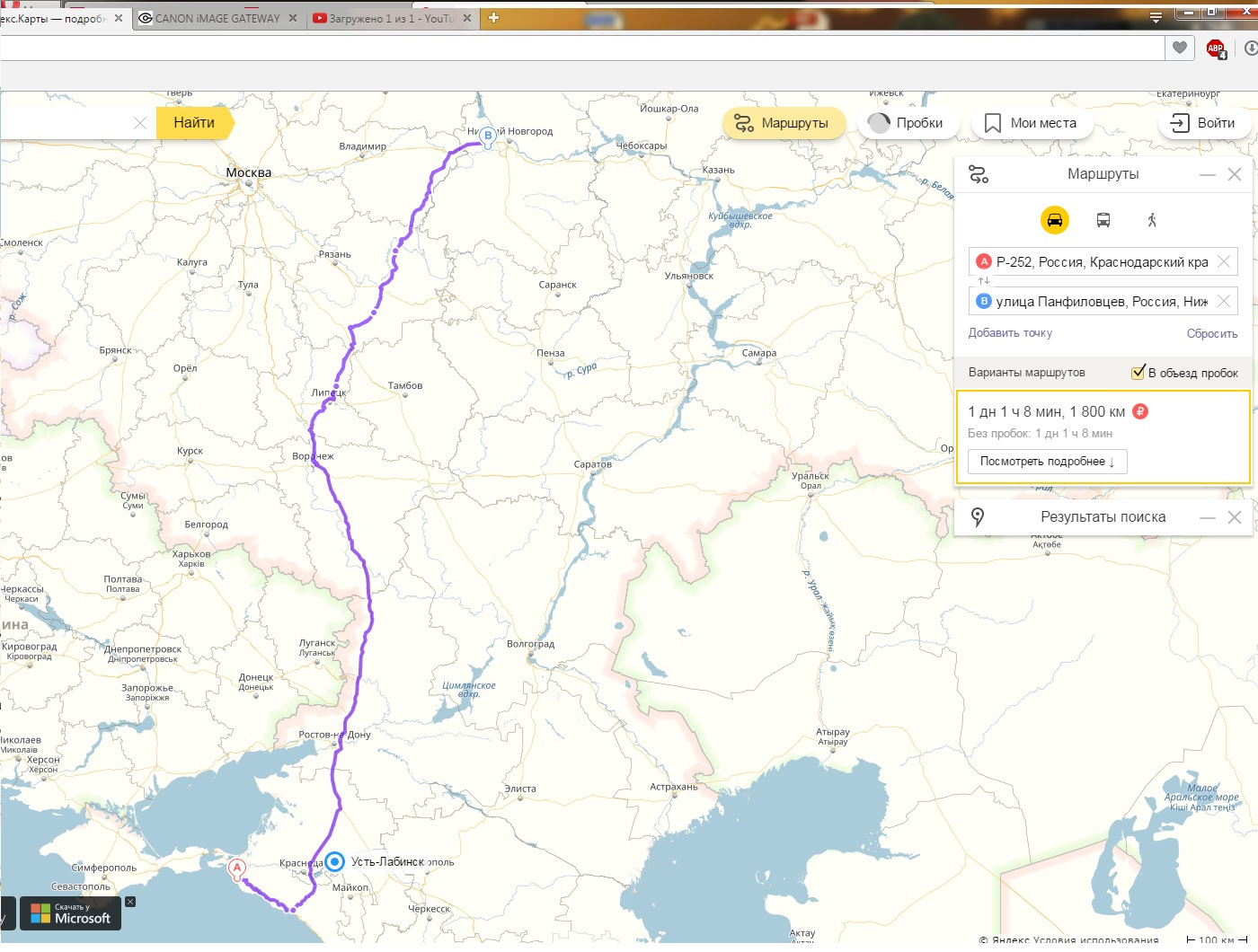This screenshot has height=952, width=1258.
Task: Click the Скачать у Microsoft badge
Action: coord(70,913)
